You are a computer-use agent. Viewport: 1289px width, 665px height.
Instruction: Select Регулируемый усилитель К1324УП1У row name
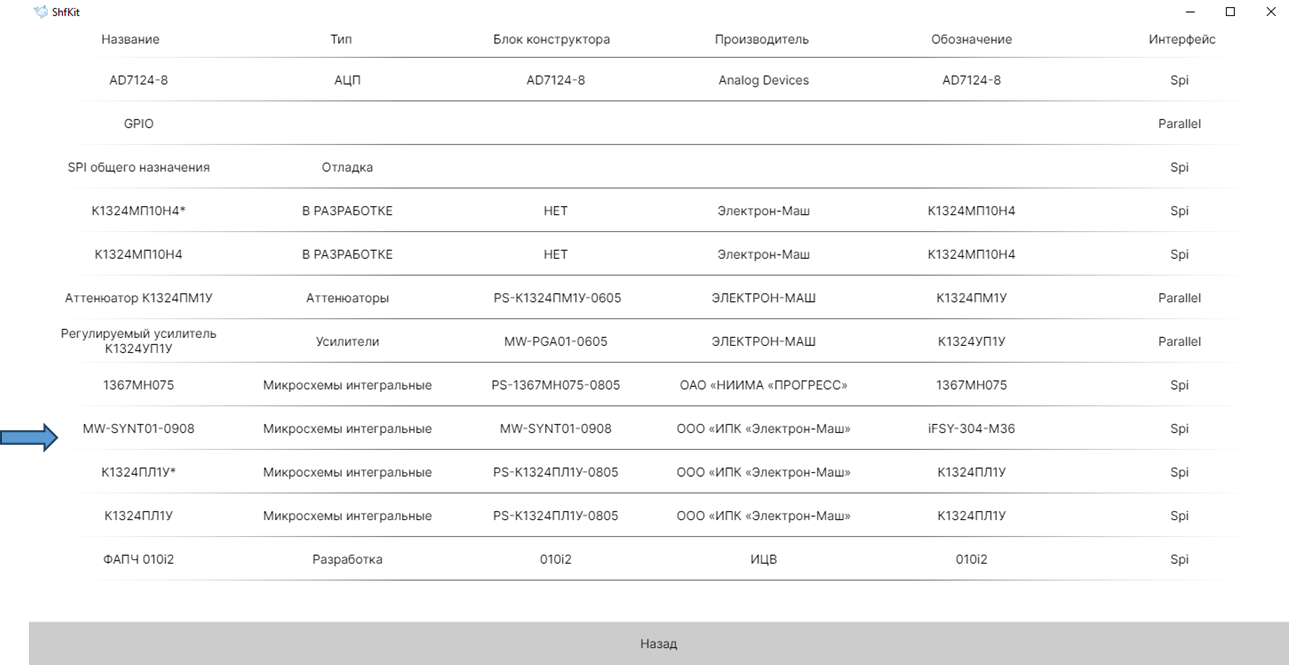pyautogui.click(x=138, y=341)
